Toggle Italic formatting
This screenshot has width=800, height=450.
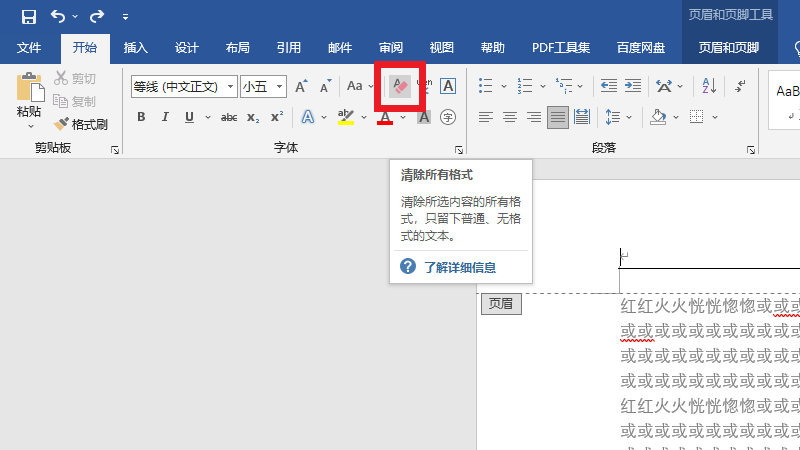(x=165, y=117)
